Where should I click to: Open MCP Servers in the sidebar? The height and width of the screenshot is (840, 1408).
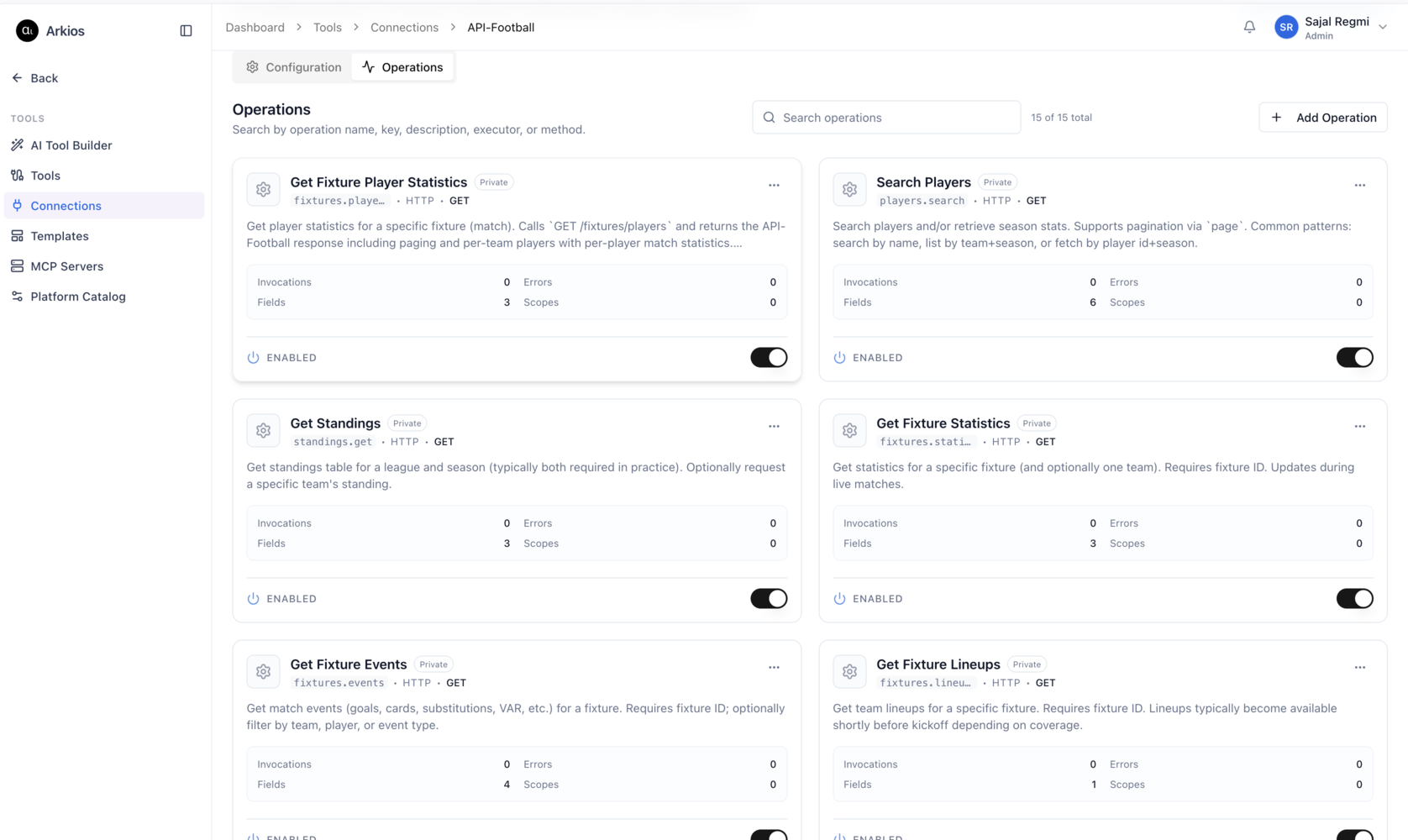[104, 266]
